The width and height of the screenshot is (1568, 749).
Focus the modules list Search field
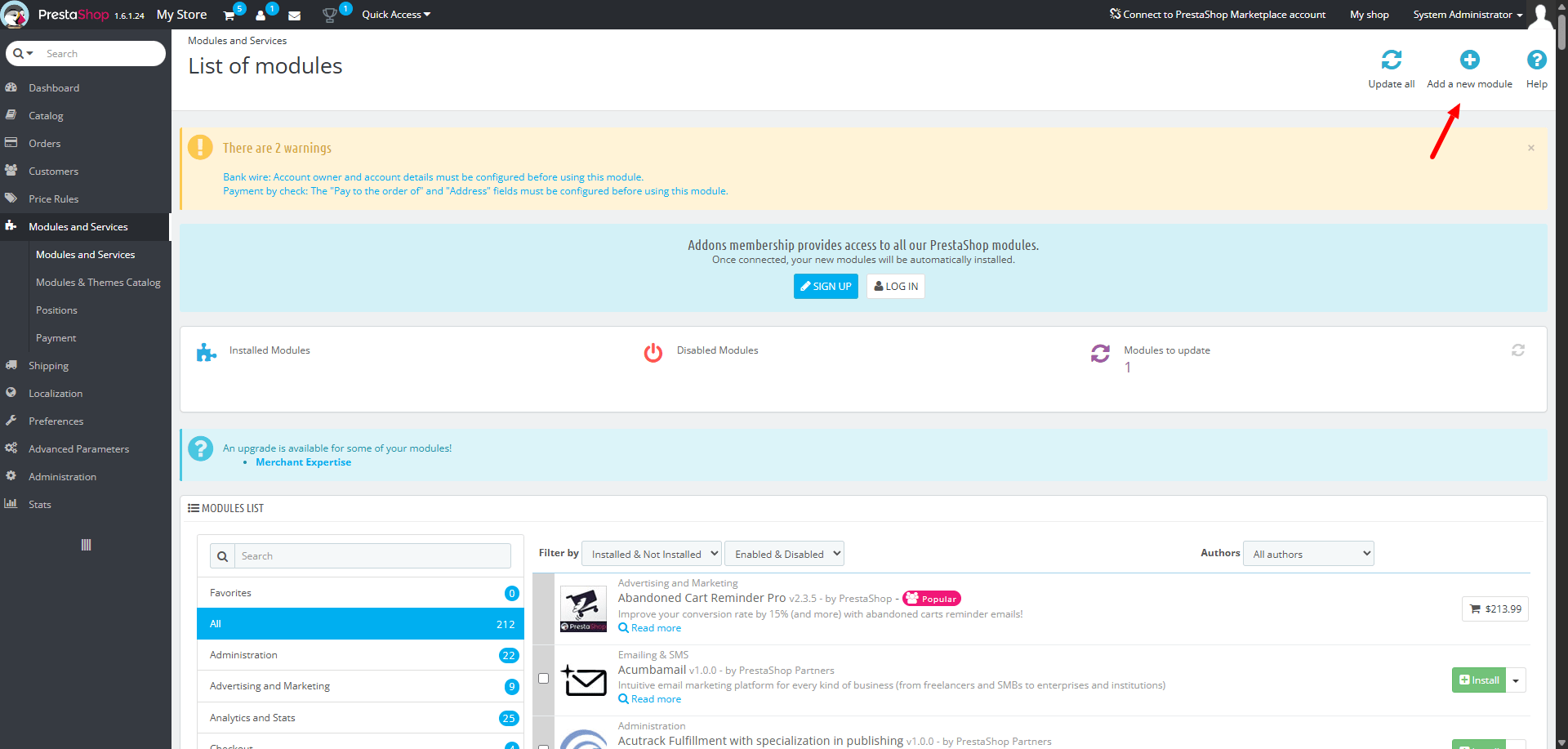point(372,556)
